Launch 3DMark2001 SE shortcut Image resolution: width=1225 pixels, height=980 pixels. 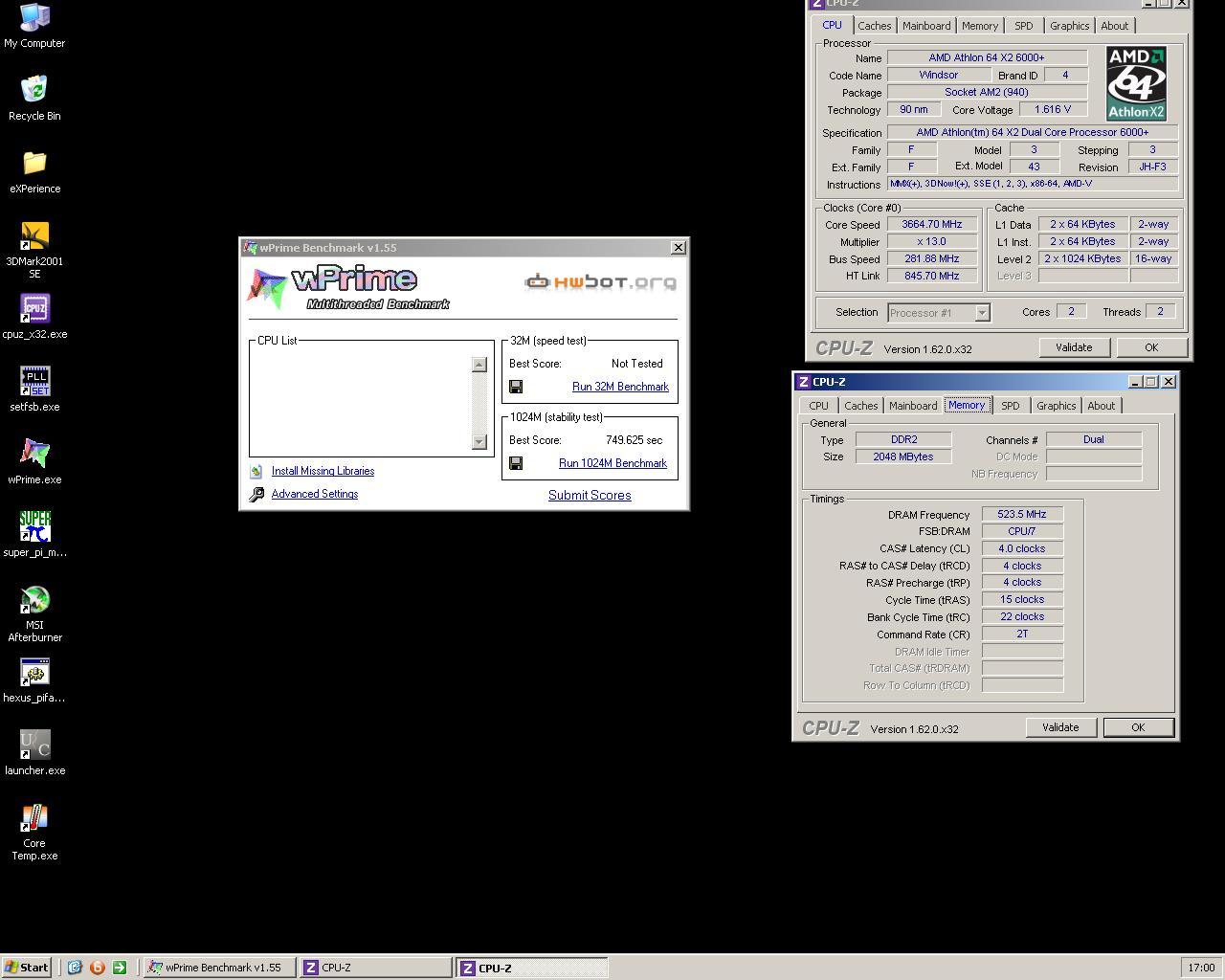(x=34, y=250)
